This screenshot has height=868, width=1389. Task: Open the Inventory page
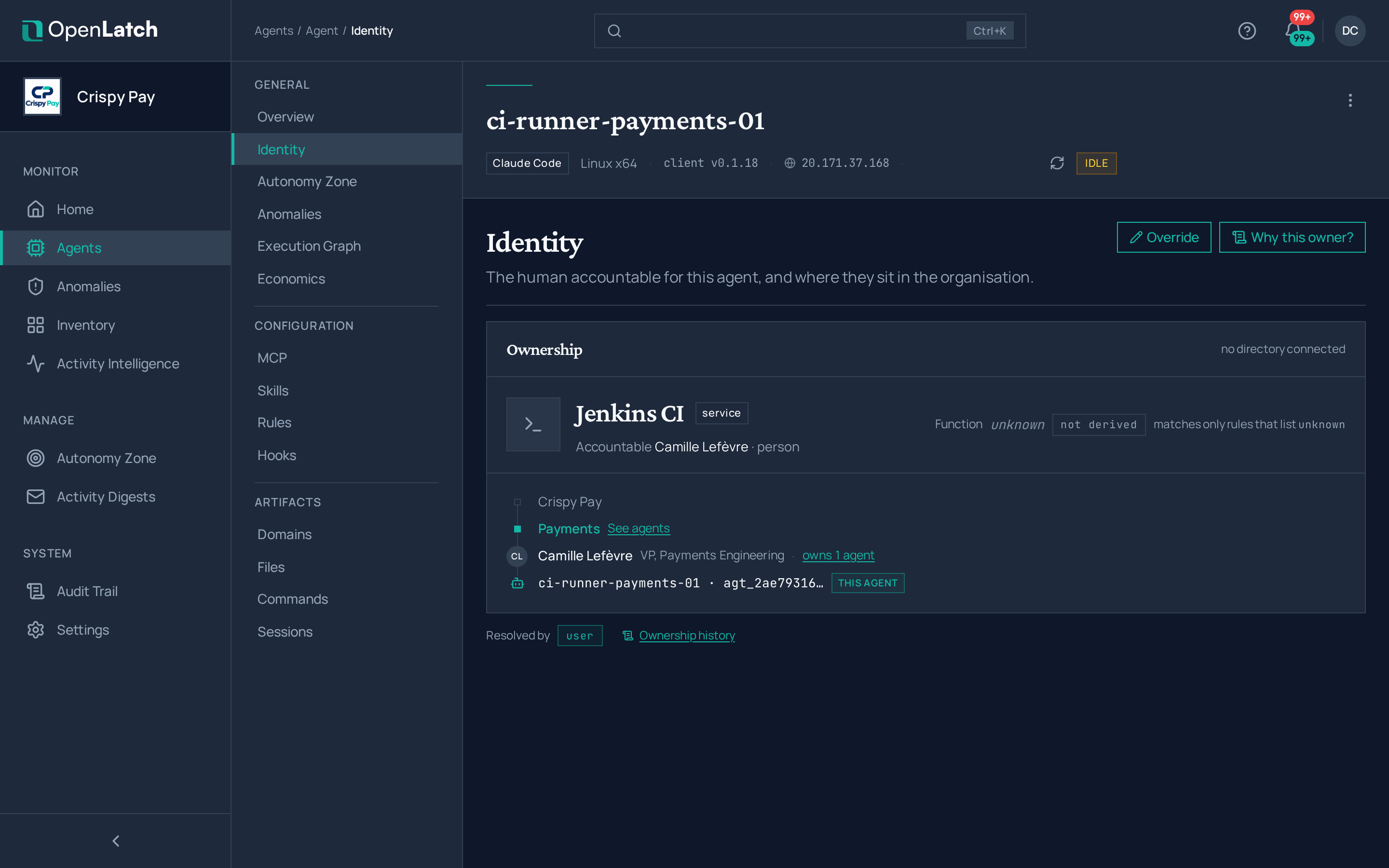[115, 325]
